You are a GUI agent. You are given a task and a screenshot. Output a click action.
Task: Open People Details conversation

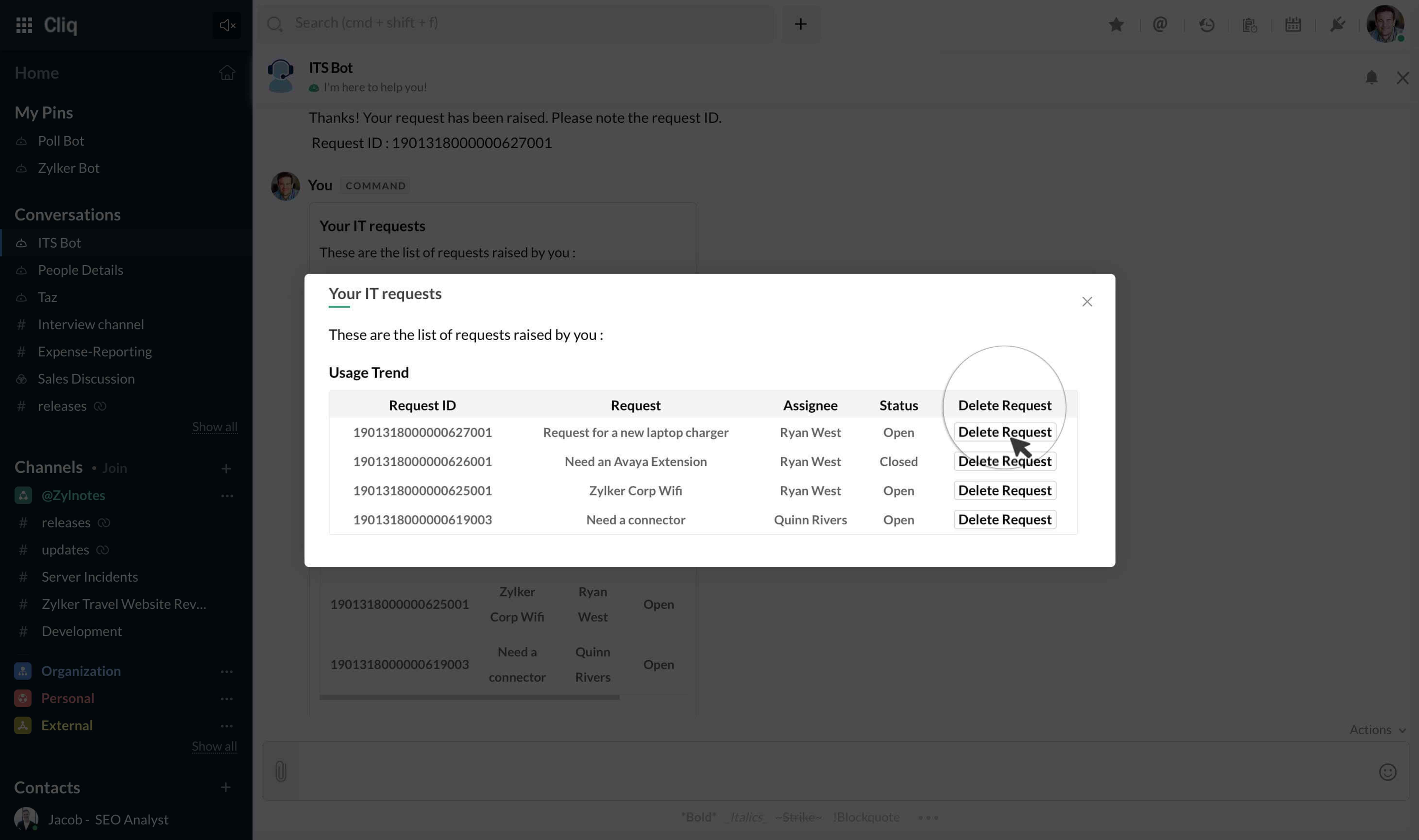80,270
